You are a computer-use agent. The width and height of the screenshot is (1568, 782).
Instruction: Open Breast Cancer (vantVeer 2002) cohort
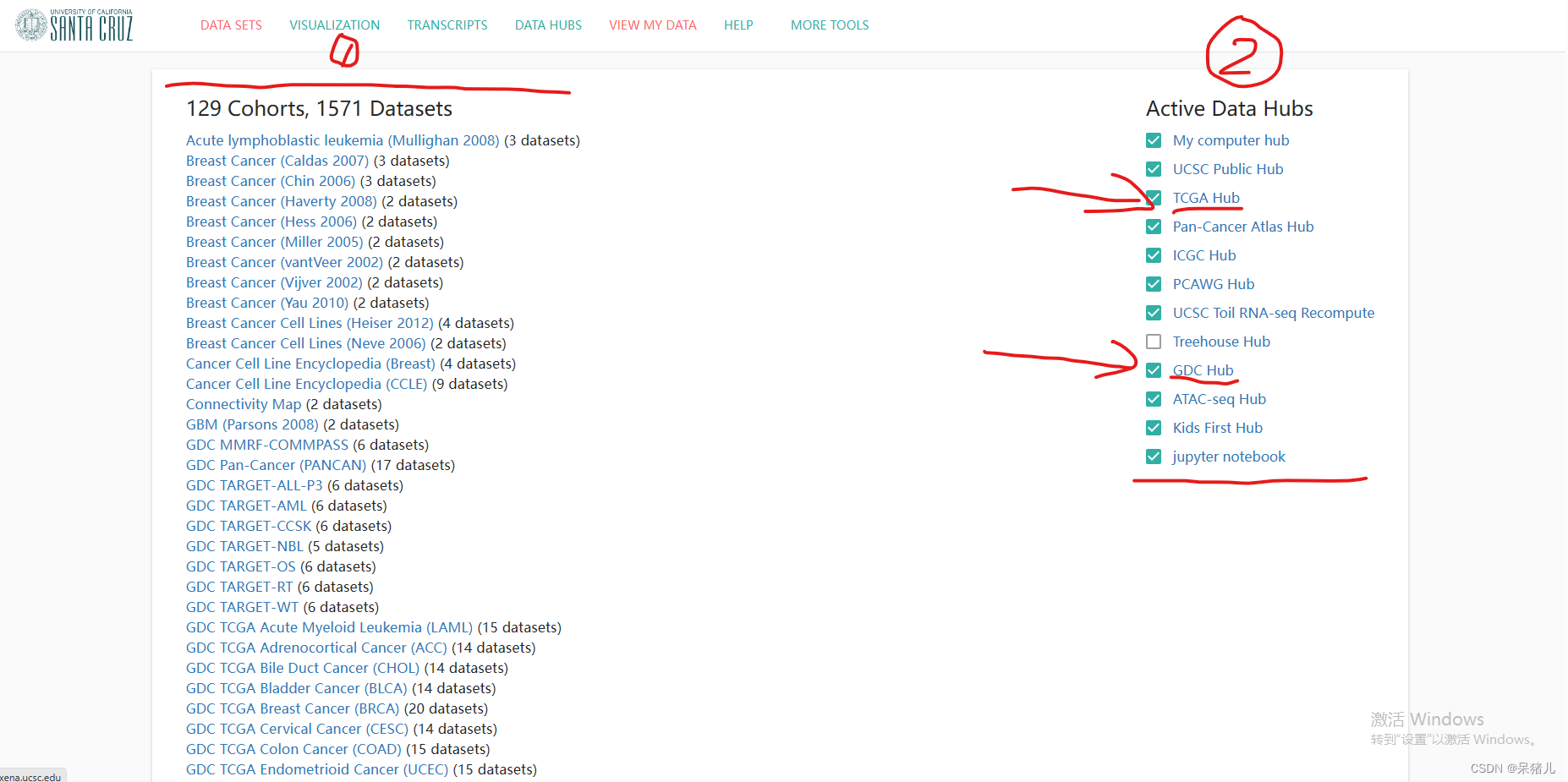(x=284, y=262)
